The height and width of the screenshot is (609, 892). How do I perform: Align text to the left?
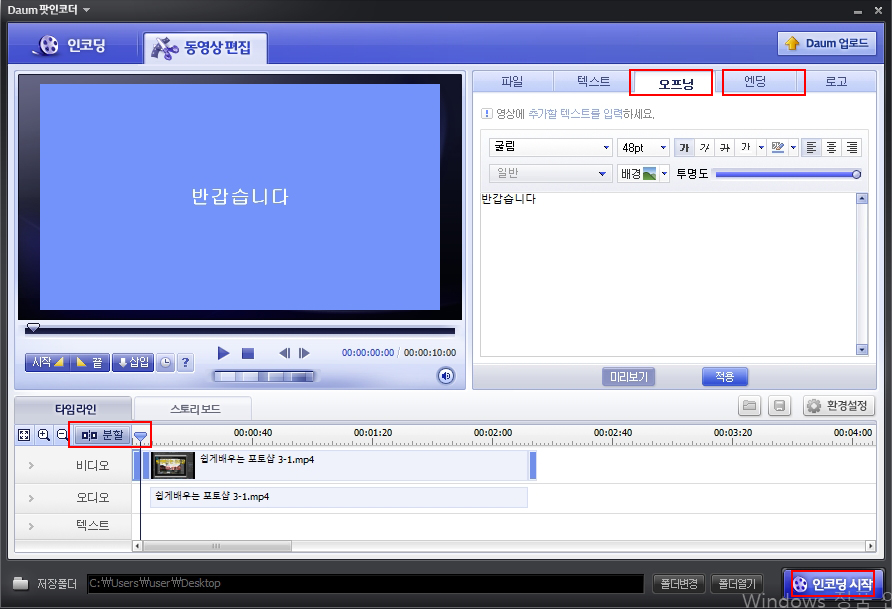pos(811,147)
